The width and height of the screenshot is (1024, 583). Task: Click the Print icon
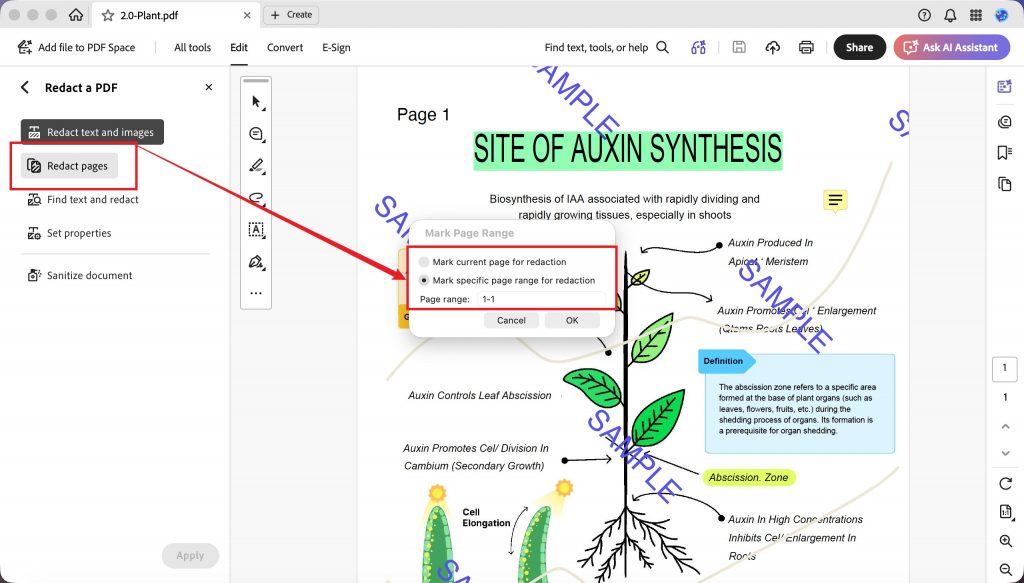point(807,47)
